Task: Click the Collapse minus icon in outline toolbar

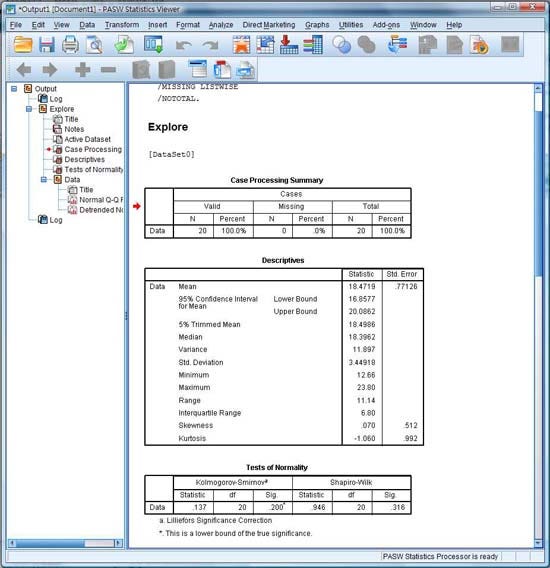Action: [108, 70]
